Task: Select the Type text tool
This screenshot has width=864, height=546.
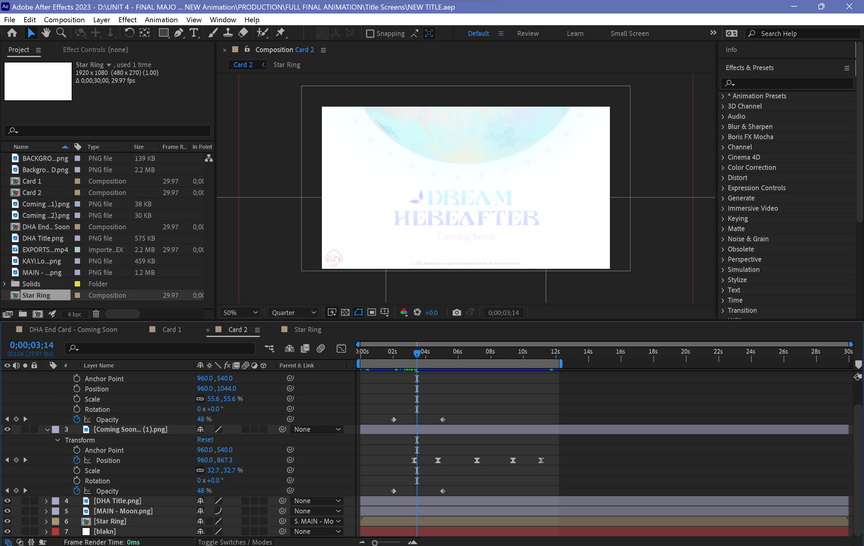Action: pos(193,33)
